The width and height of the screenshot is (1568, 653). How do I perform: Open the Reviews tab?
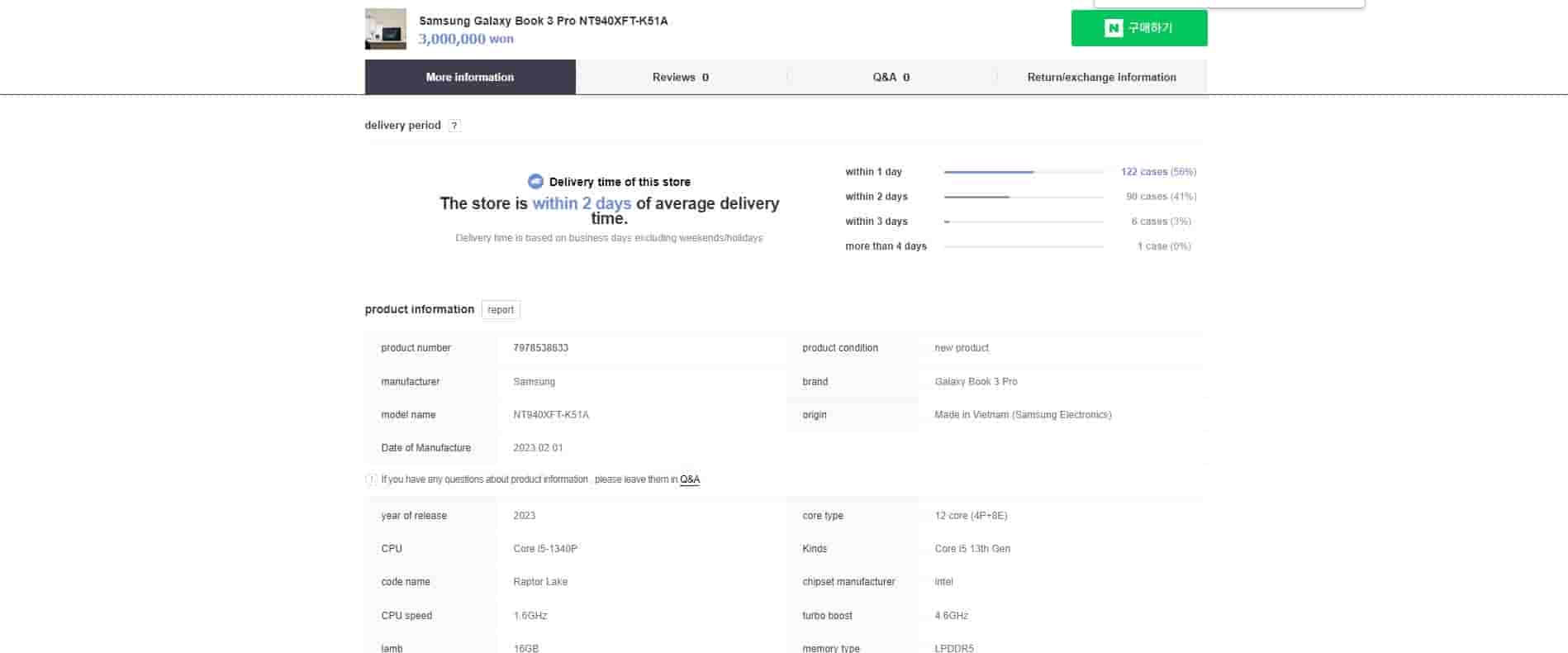click(x=681, y=77)
